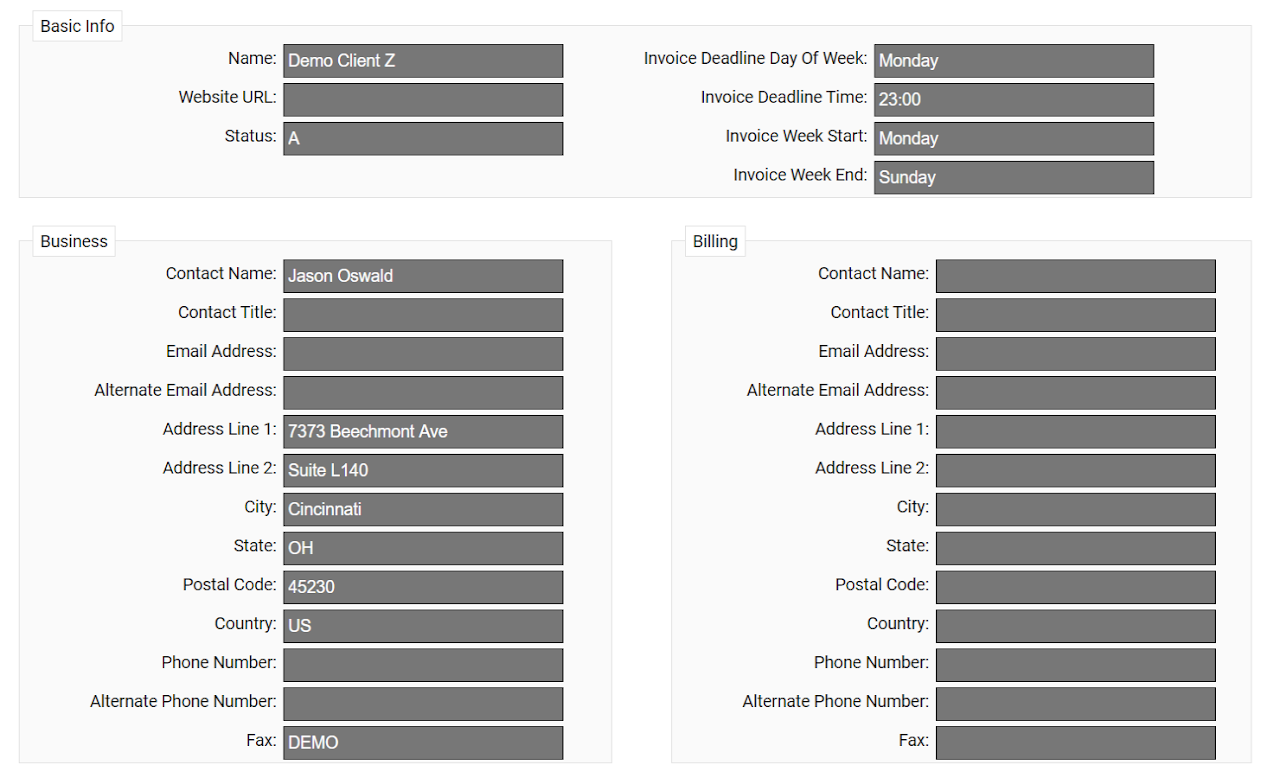The width and height of the screenshot is (1280, 765).
Task: Focus the Billing Address Line 1 field
Action: pyautogui.click(x=1076, y=431)
